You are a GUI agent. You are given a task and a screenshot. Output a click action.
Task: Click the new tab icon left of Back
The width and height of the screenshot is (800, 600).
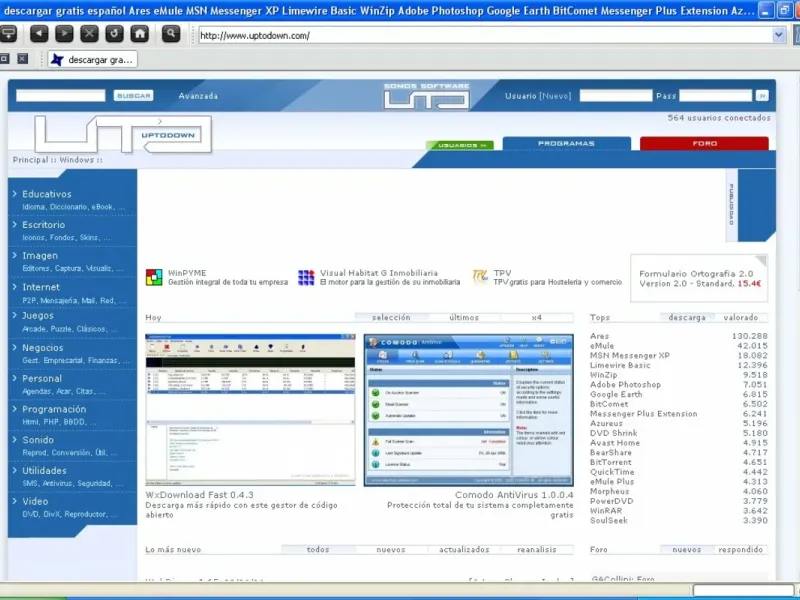(9, 34)
